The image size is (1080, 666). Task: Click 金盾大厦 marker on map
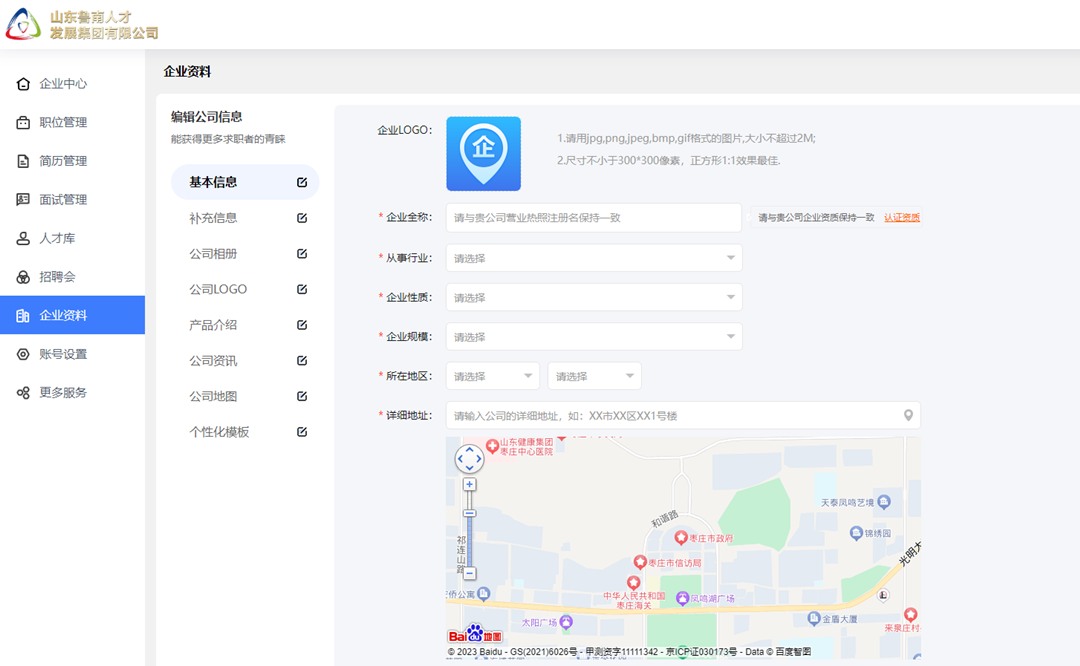pyautogui.click(x=814, y=618)
